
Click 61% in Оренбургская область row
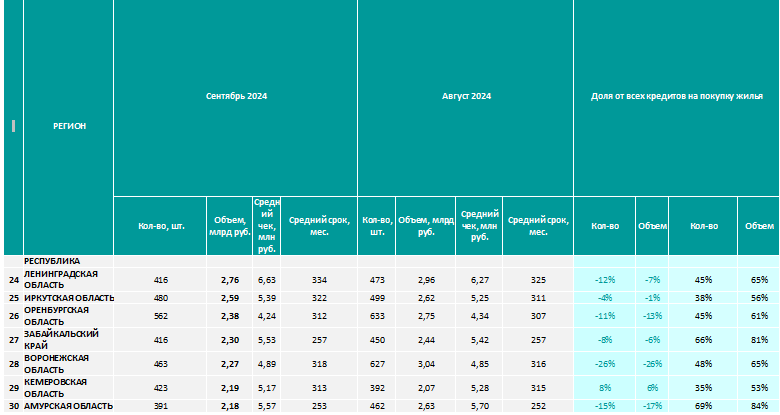tap(760, 316)
